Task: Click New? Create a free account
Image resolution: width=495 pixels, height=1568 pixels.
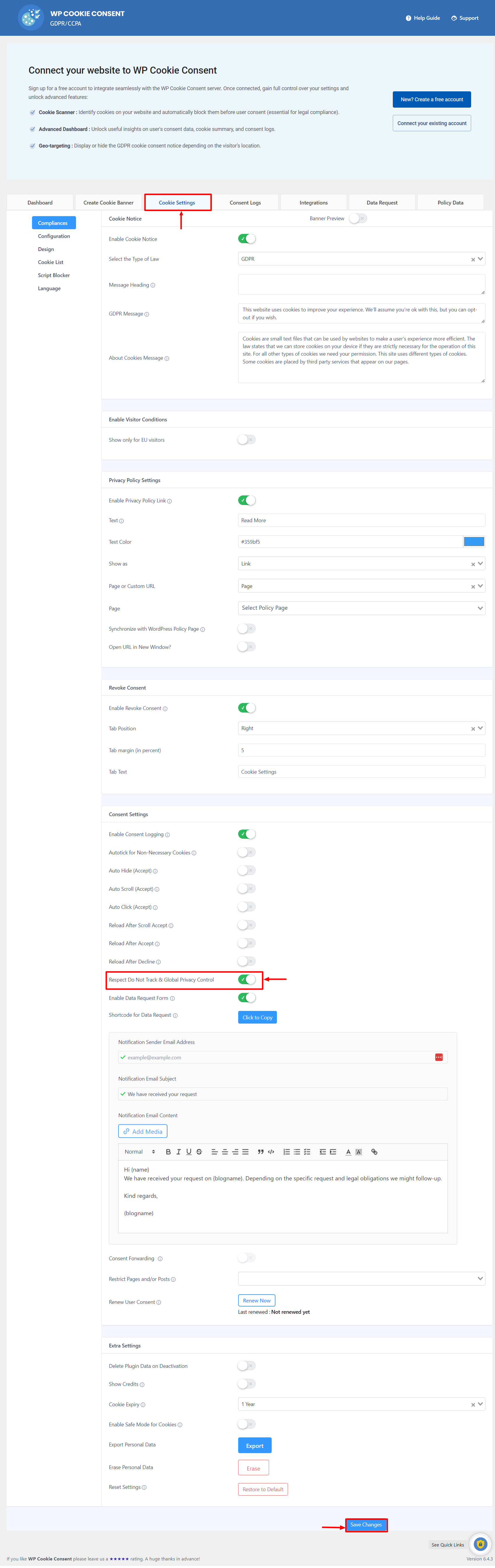Action: click(x=432, y=99)
